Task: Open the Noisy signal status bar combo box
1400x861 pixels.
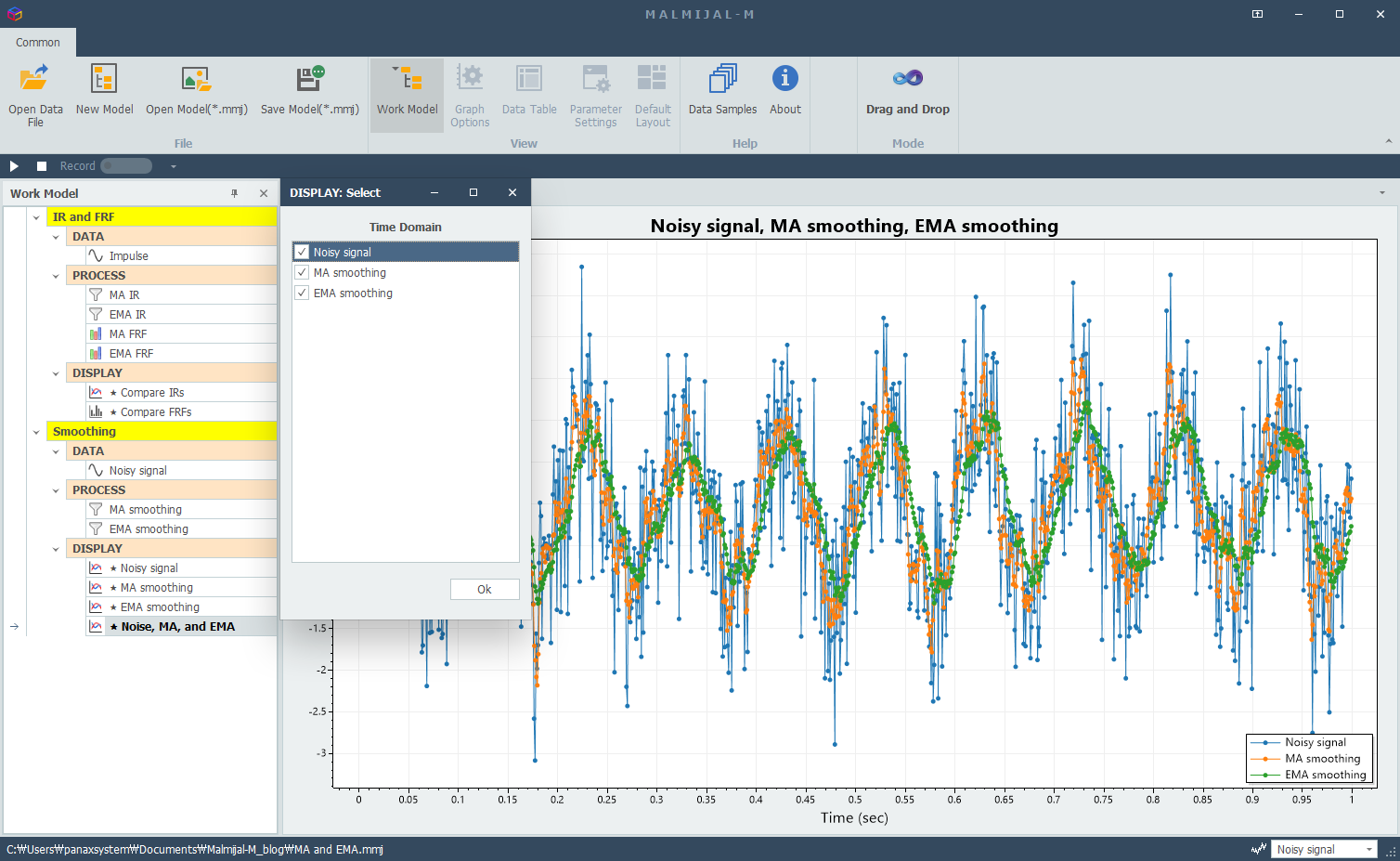Action: (x=1324, y=849)
